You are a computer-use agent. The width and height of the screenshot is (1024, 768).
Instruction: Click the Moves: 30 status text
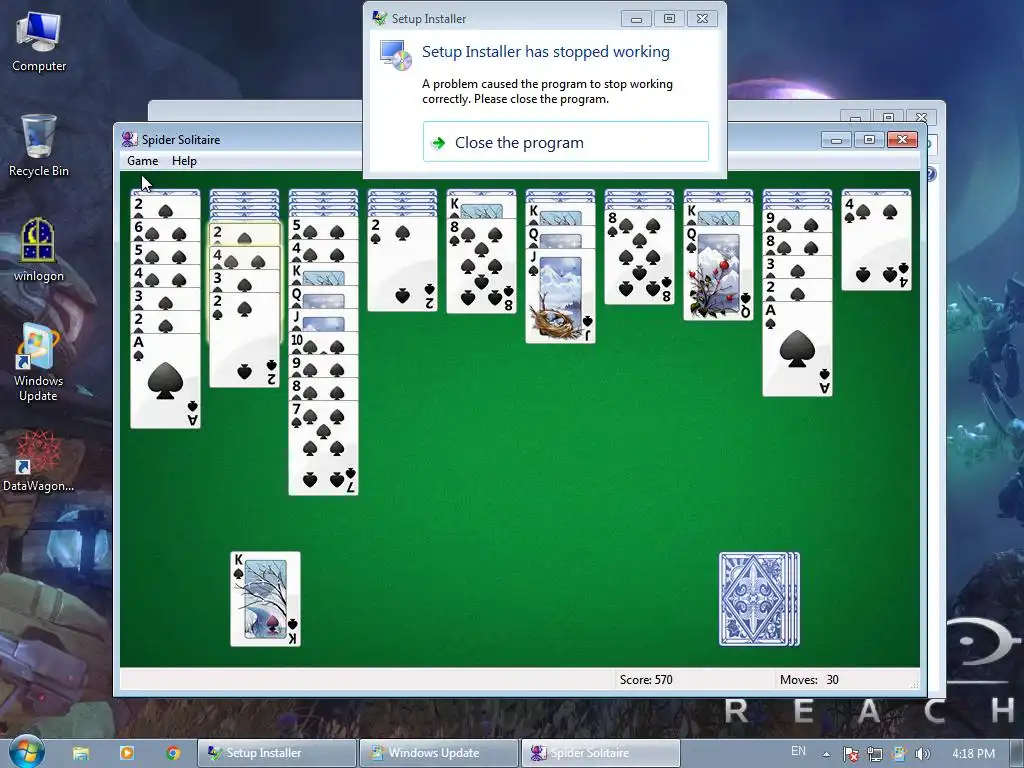809,680
